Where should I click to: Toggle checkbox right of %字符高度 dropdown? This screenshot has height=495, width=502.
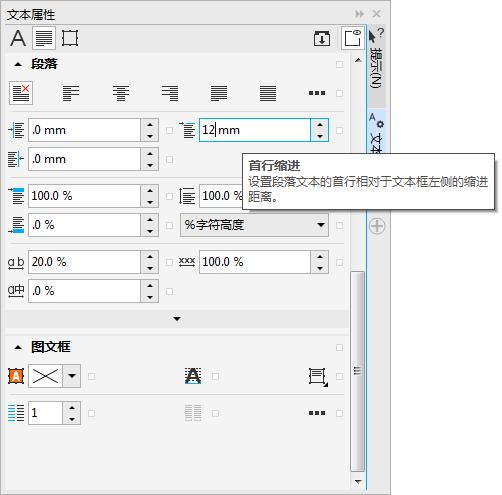tap(339, 226)
